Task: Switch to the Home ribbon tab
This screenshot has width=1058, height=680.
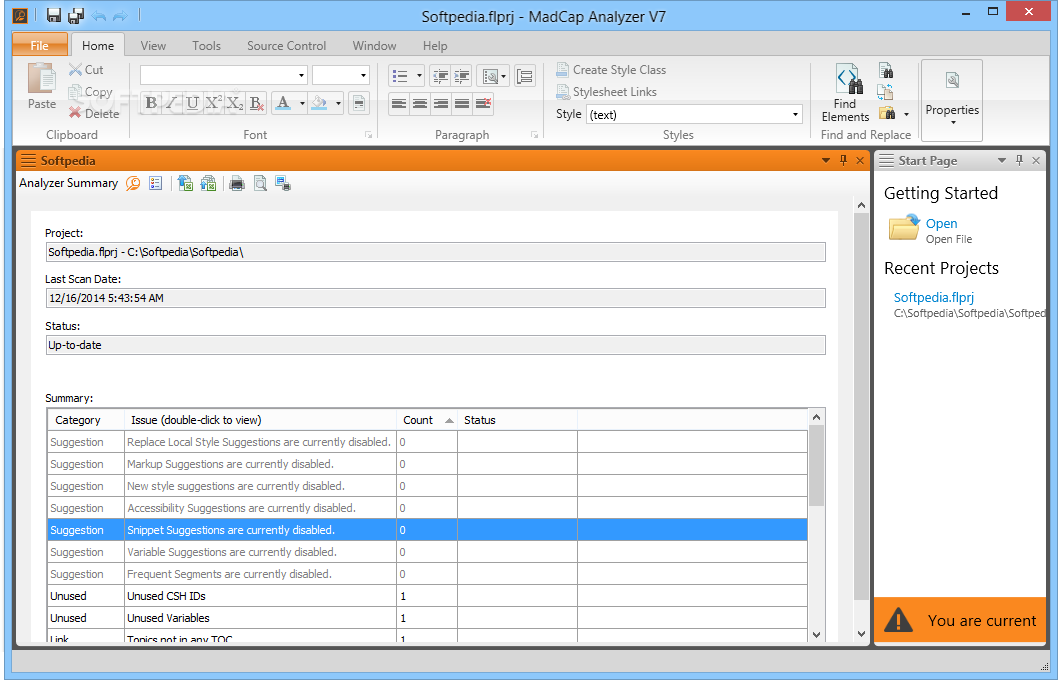Action: (x=98, y=45)
